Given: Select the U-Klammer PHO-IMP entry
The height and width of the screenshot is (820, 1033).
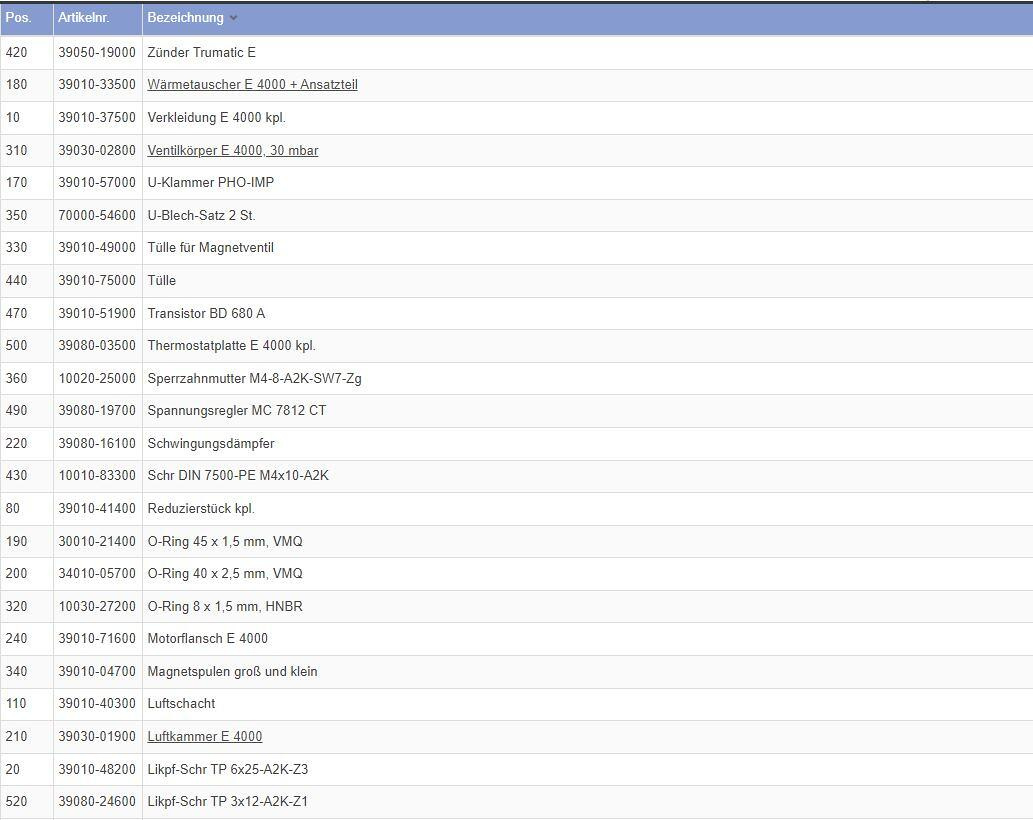Looking at the screenshot, I should click(x=210, y=183).
